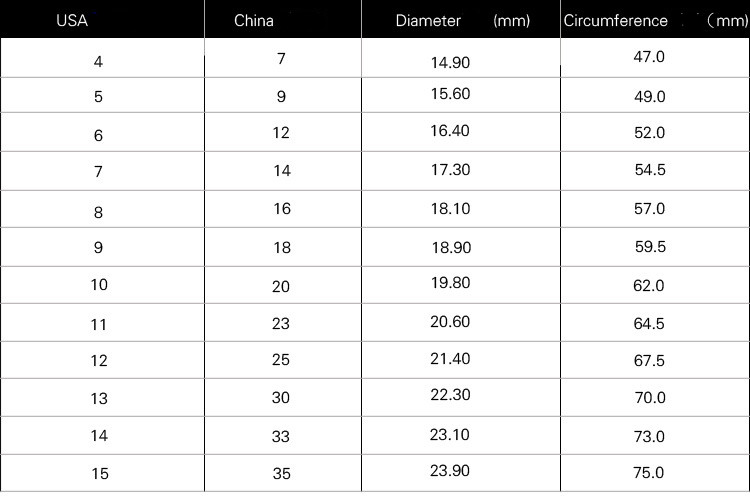
Task: Click the USA column header
Action: [x=72, y=20]
